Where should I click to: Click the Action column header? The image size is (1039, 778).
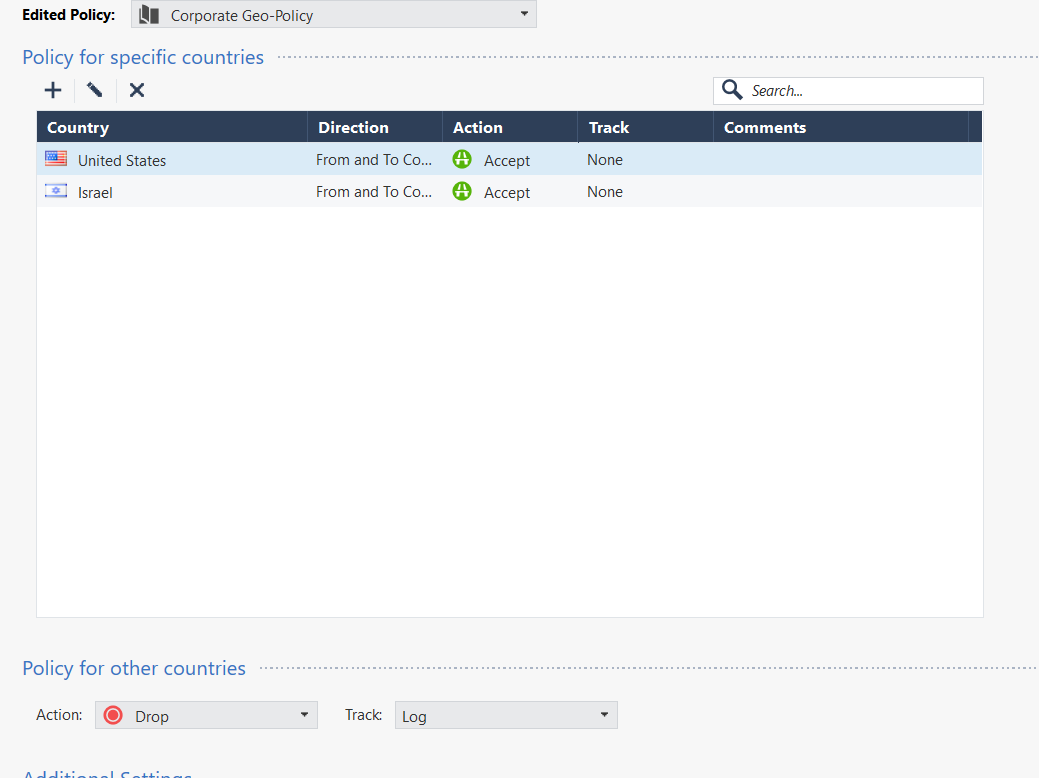(x=510, y=127)
